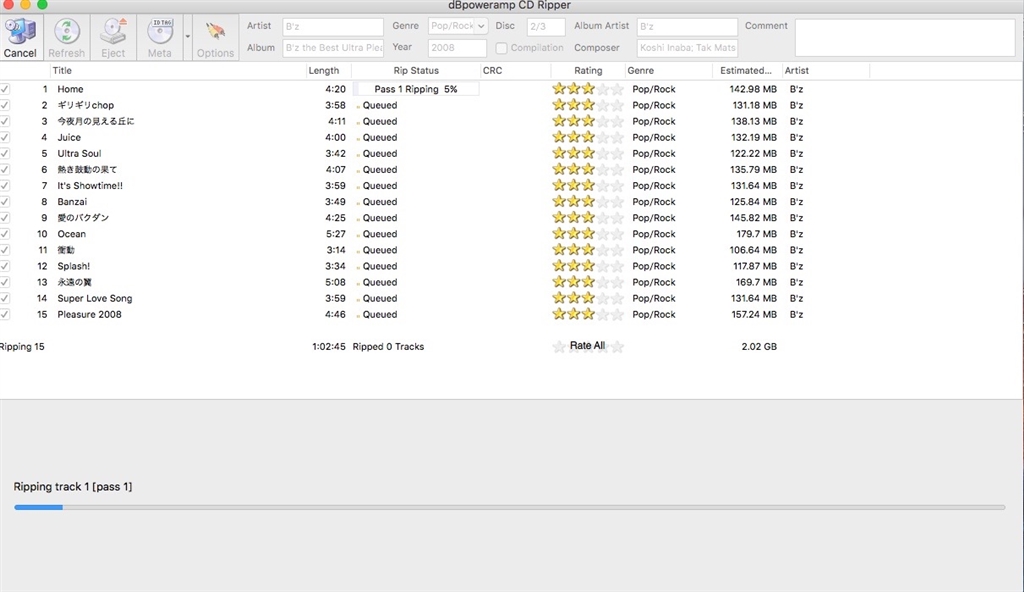This screenshot has height=592, width=1024.
Task: Click Rate All rating control
Action: (588, 346)
